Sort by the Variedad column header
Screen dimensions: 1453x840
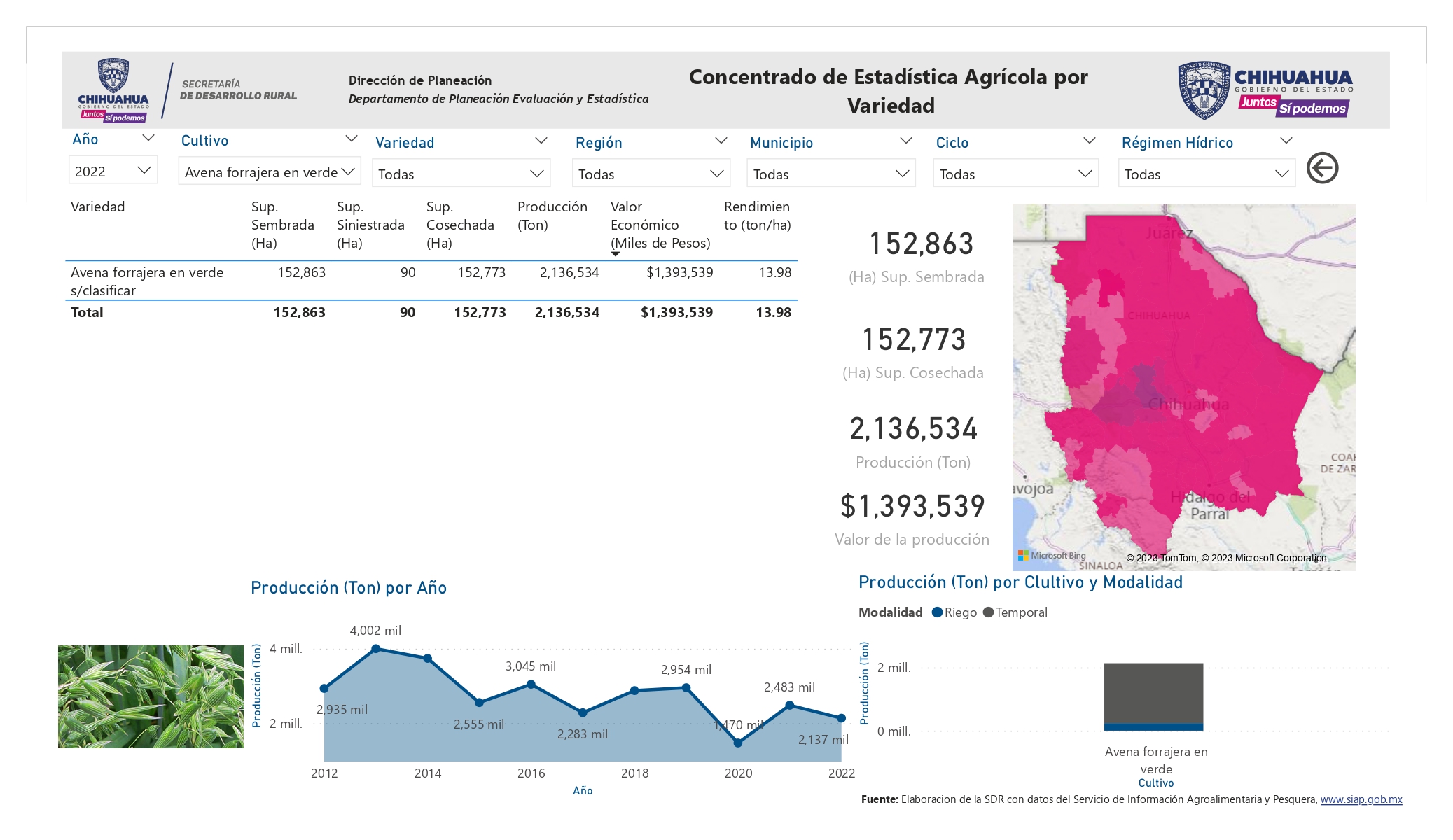tap(98, 206)
